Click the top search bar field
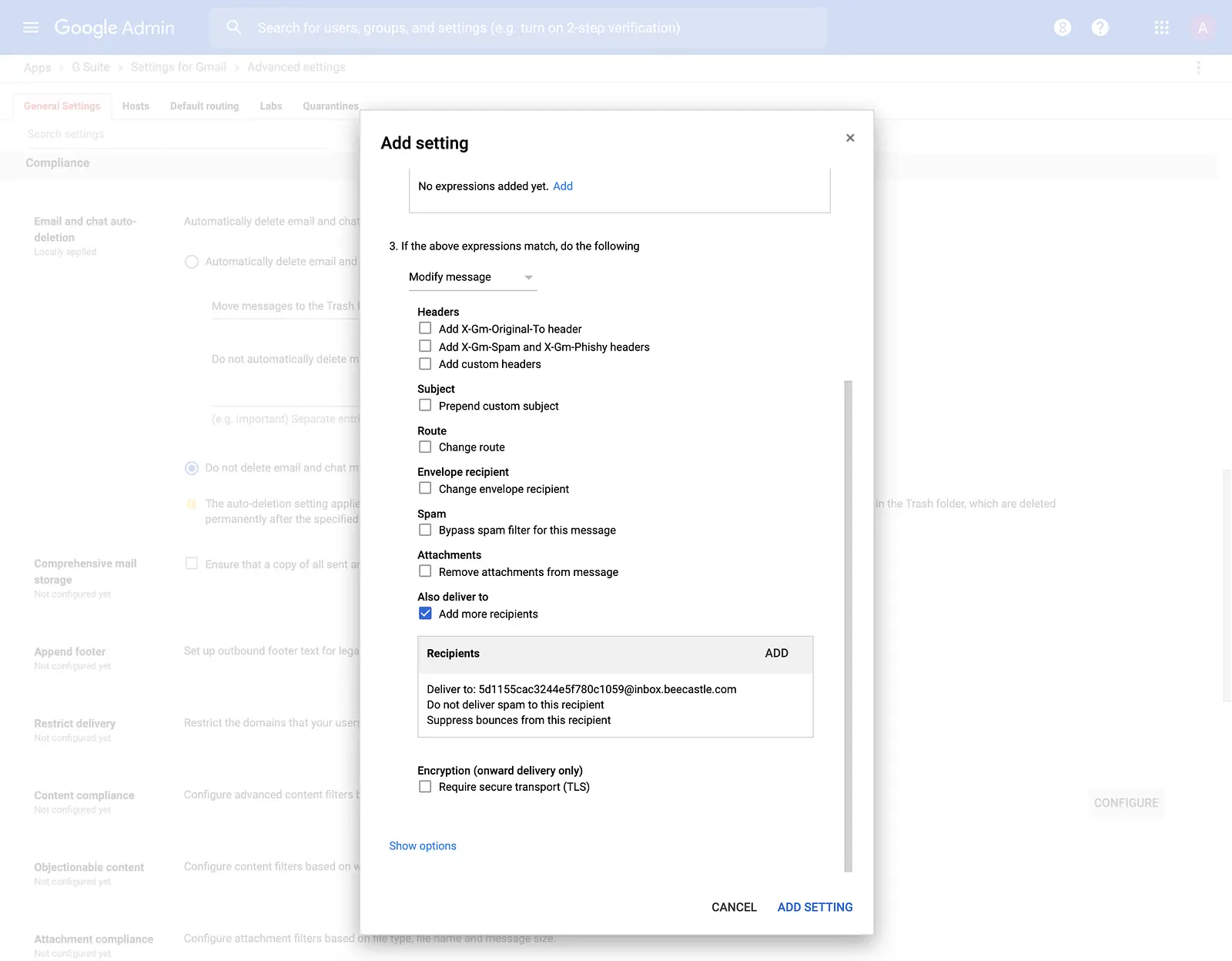The width and height of the screenshot is (1232, 961). click(518, 28)
